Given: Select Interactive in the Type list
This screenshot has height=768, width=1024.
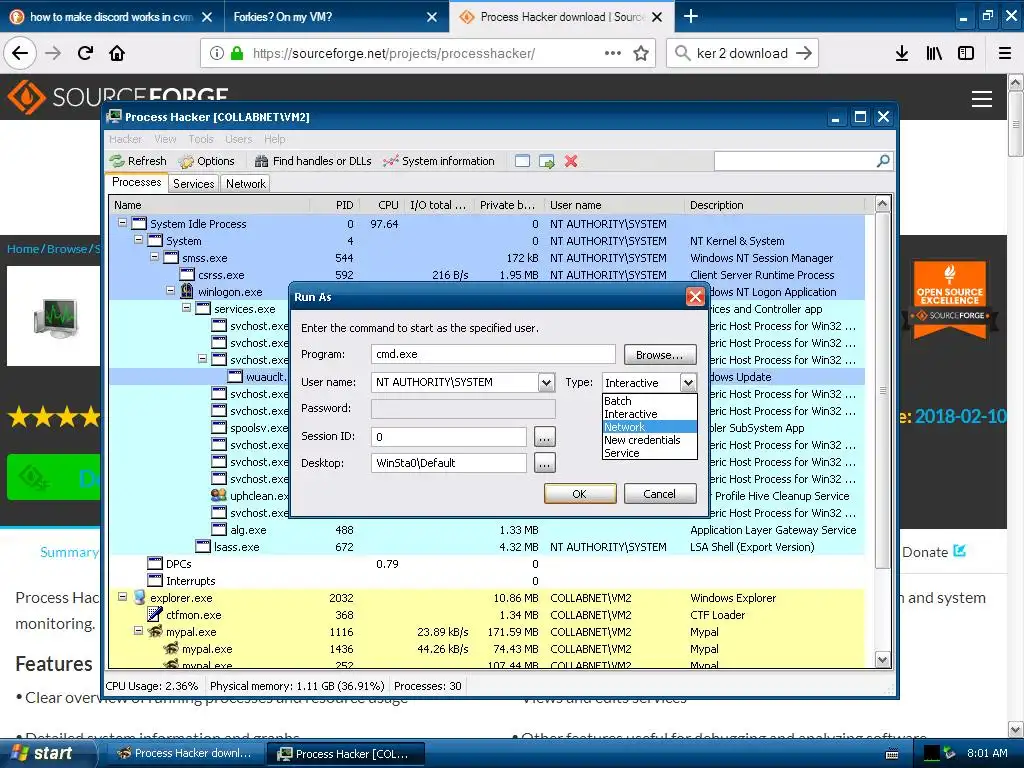Looking at the screenshot, I should 650,414.
